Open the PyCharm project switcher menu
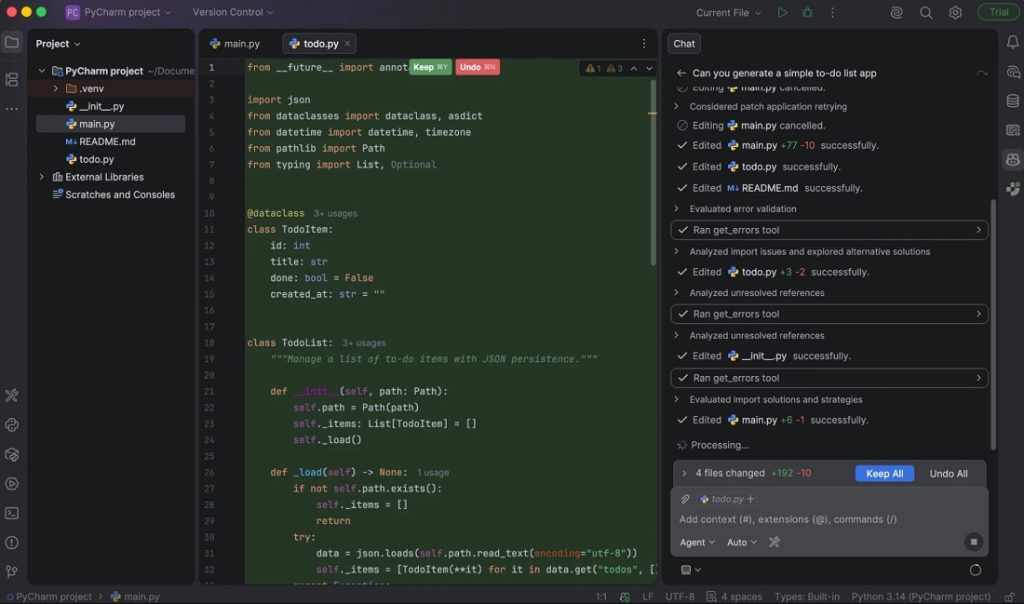 pos(118,12)
